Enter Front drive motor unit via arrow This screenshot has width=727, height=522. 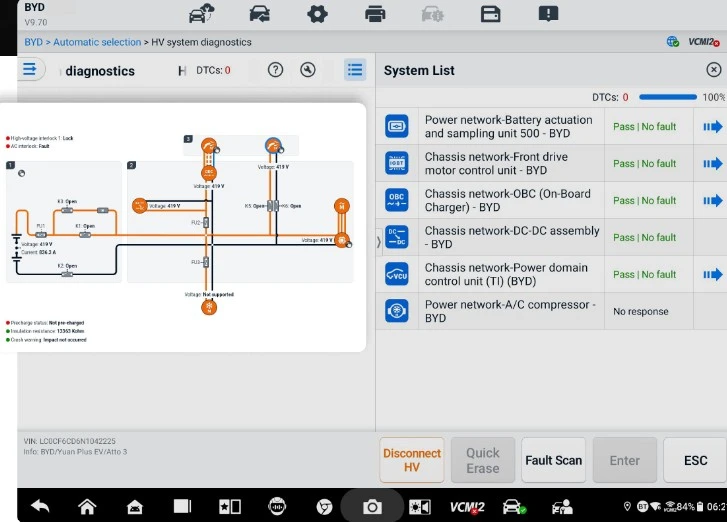pyautogui.click(x=713, y=164)
